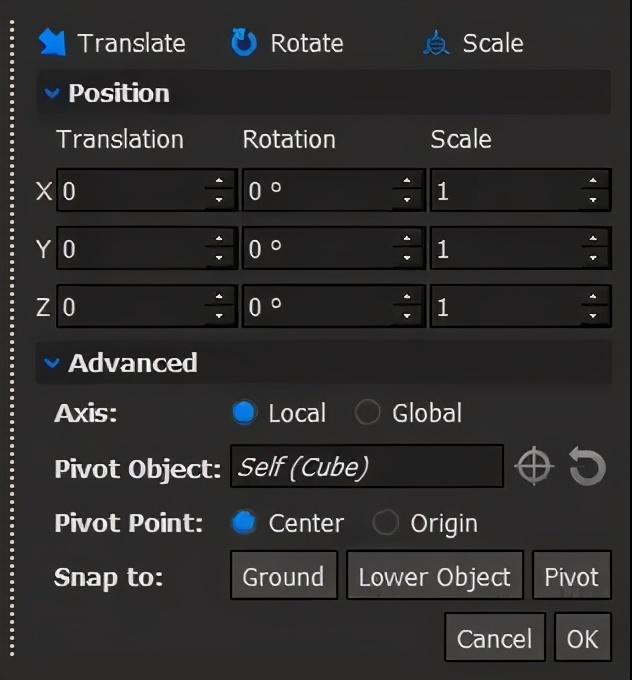Image resolution: width=632 pixels, height=680 pixels.
Task: Click the Lower Object snap button
Action: pyautogui.click(x=434, y=576)
